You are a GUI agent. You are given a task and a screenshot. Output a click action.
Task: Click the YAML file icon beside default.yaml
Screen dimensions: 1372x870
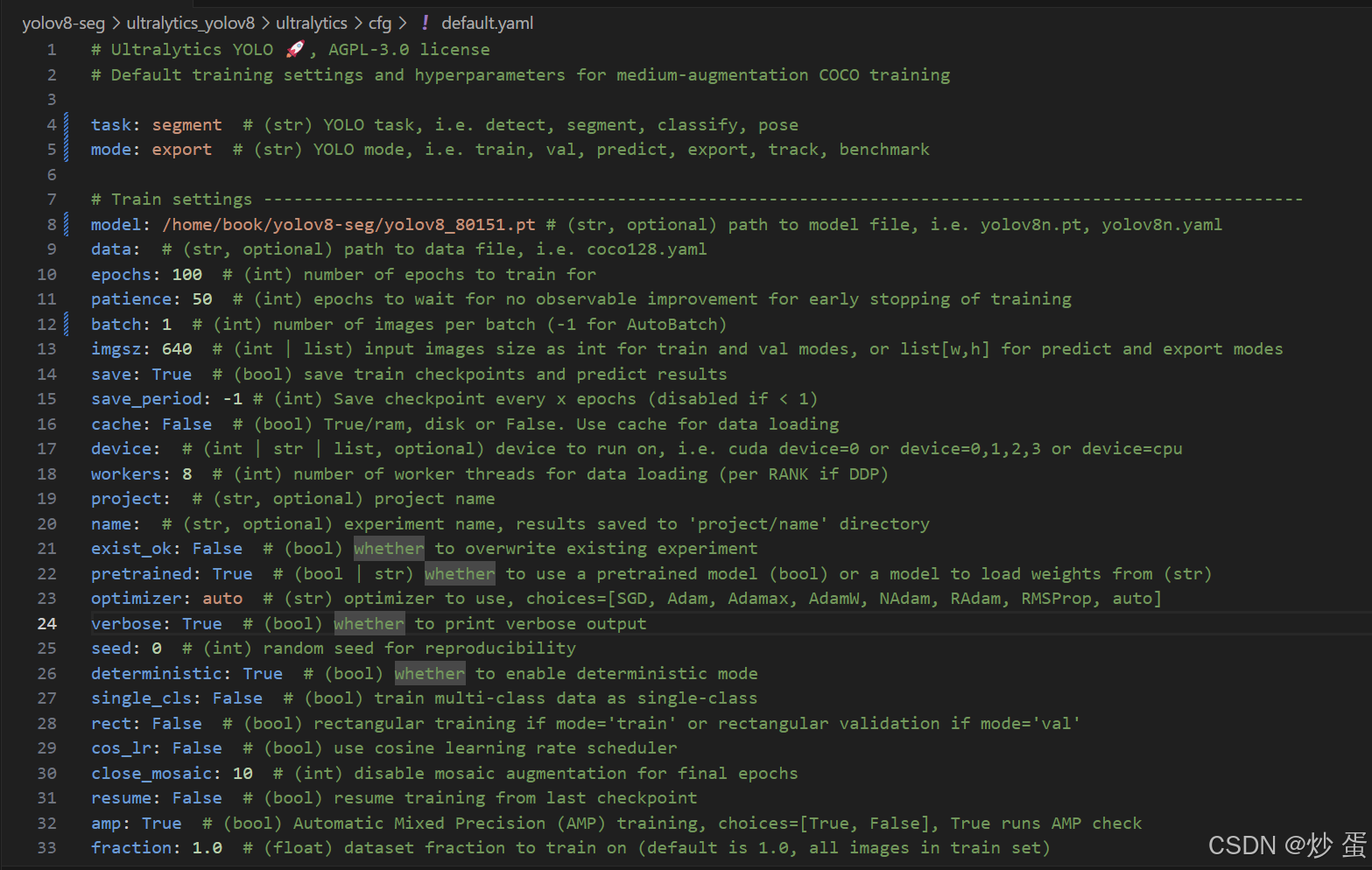click(425, 24)
